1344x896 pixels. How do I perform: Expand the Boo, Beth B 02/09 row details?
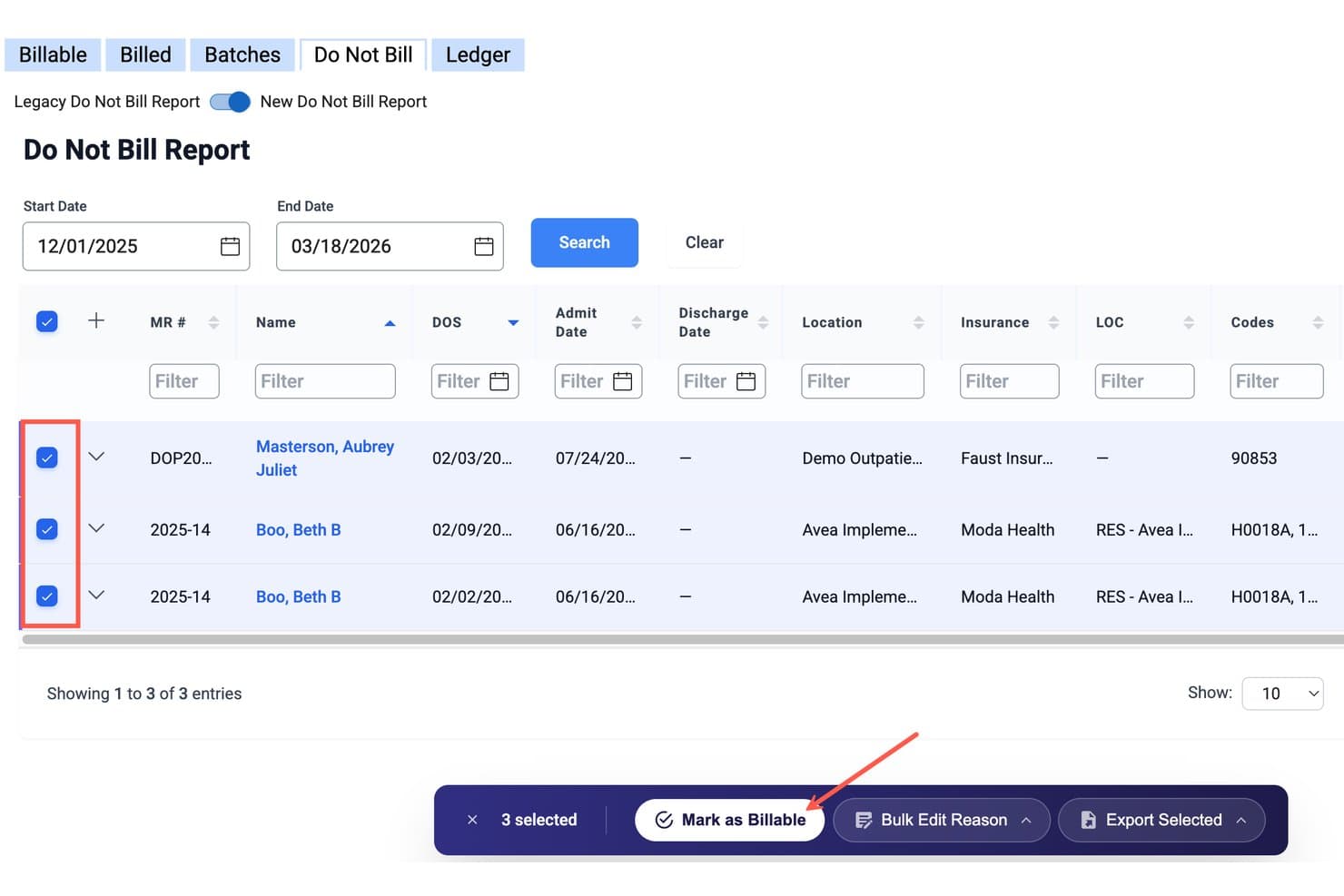tap(96, 528)
